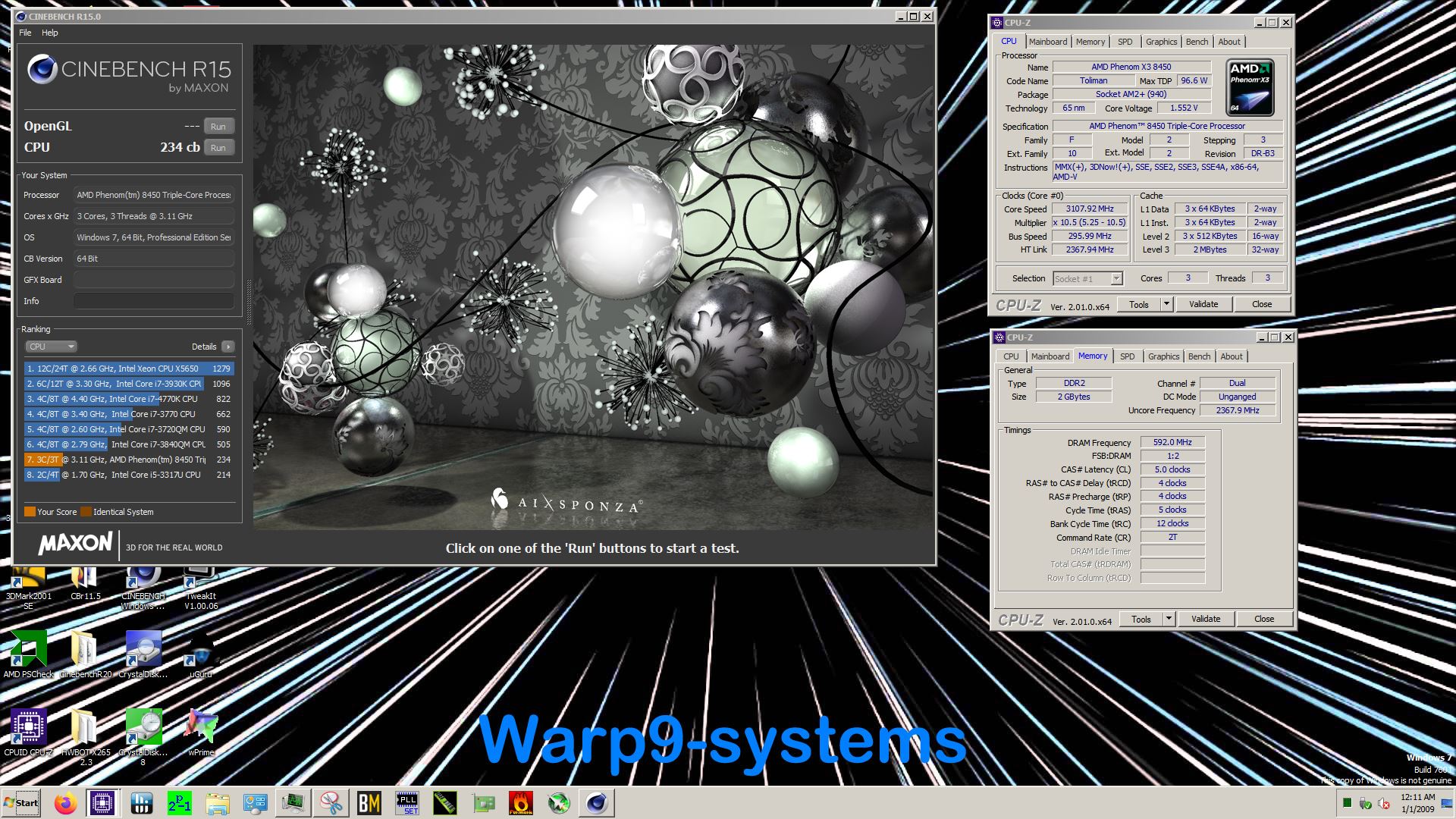1456x819 pixels.
Task: Click Tools button in upper CPU-Z
Action: 1139,304
